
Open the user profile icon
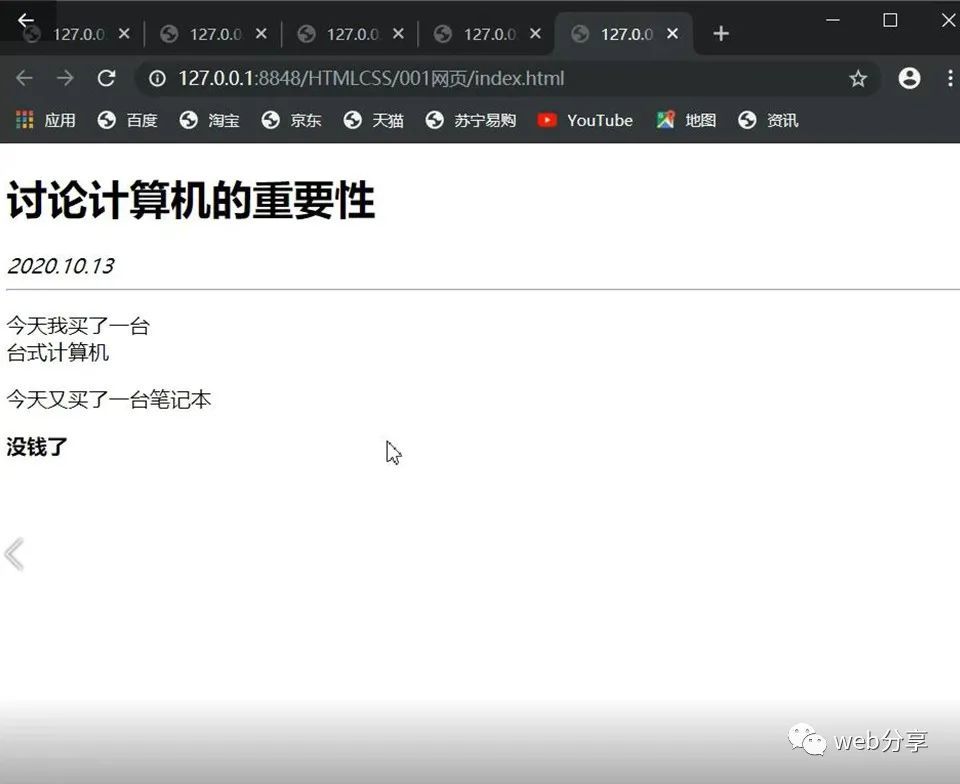pos(909,78)
